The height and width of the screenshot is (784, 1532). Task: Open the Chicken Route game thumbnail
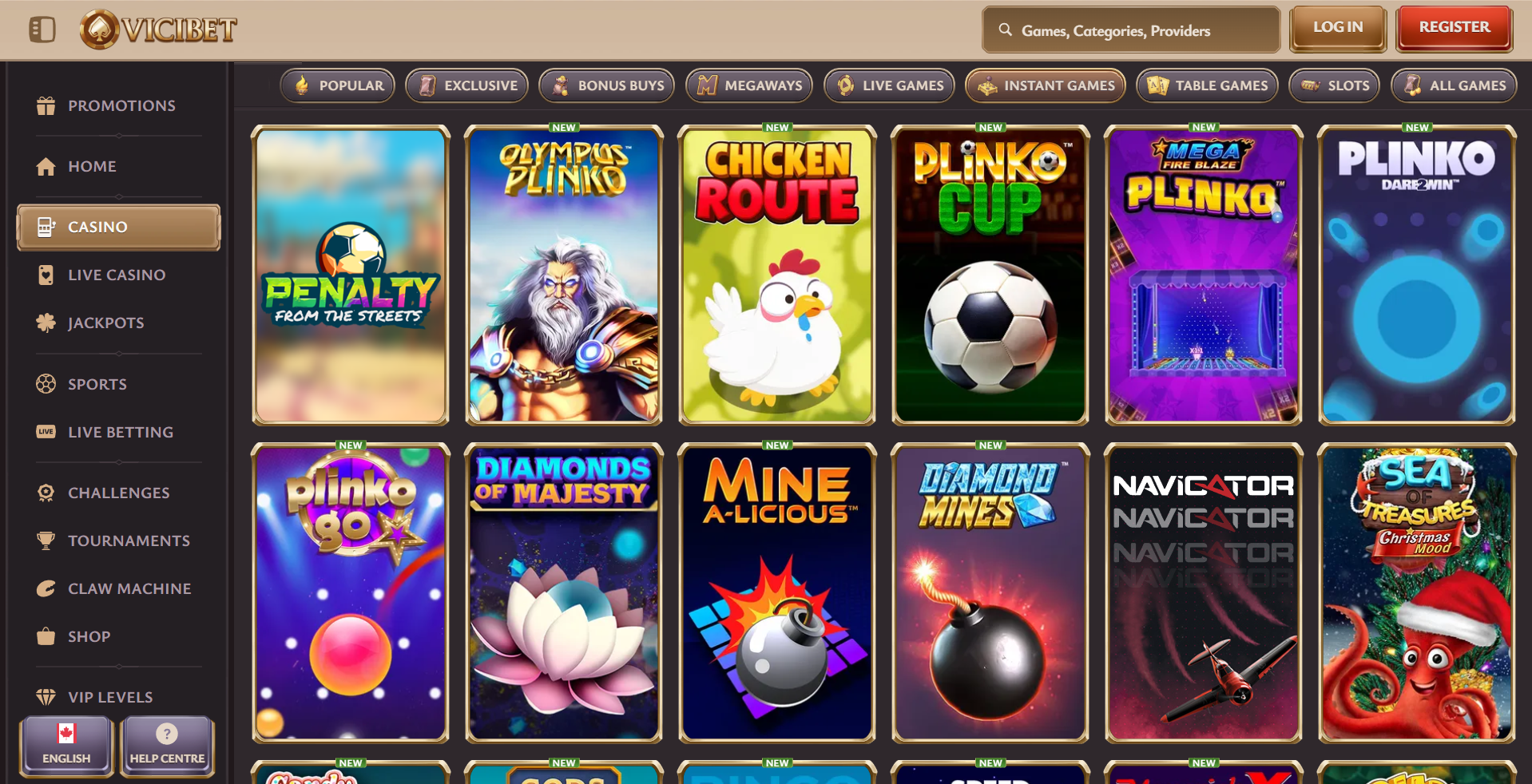click(x=777, y=275)
